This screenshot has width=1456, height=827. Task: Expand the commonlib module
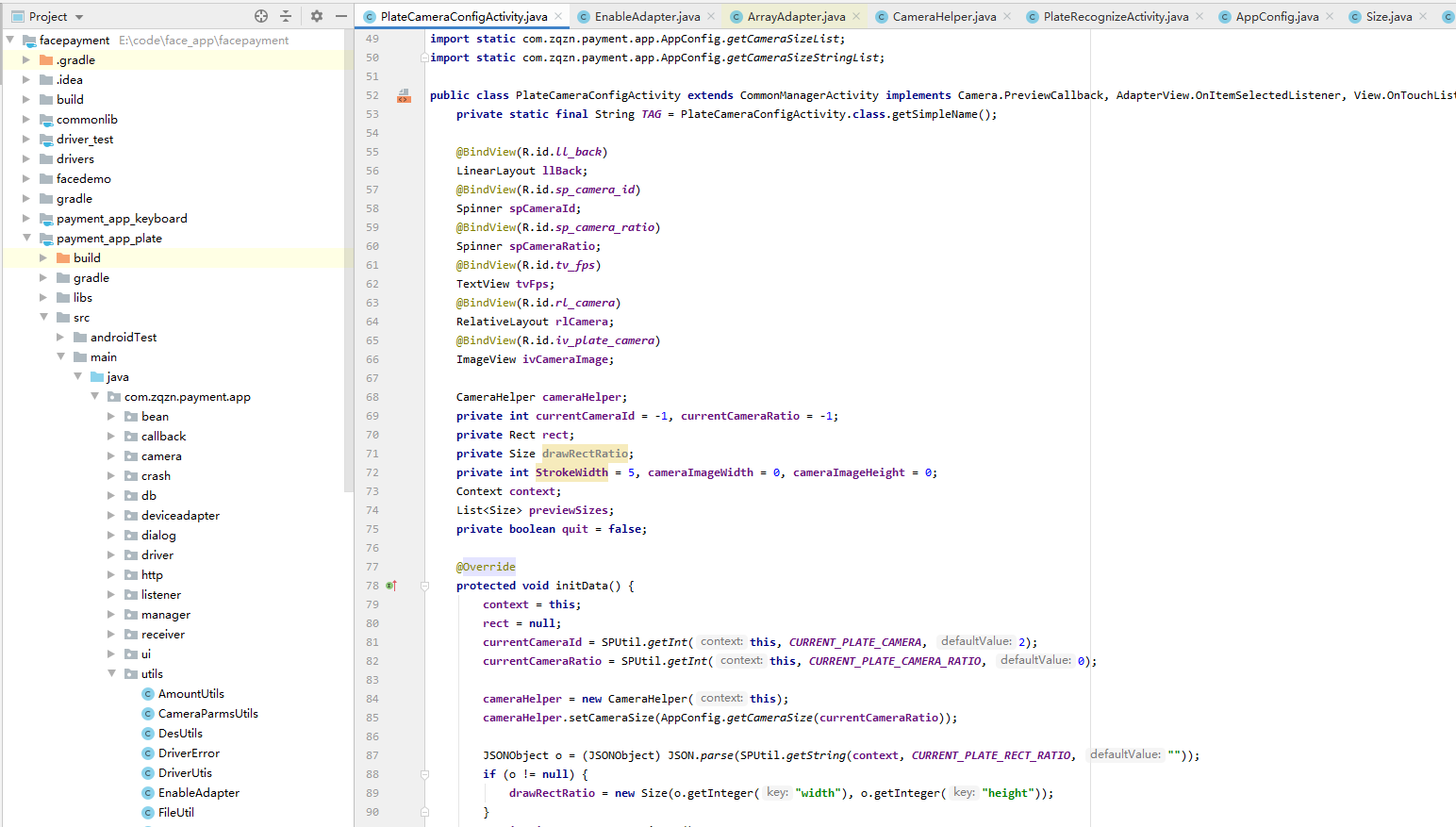pos(26,119)
